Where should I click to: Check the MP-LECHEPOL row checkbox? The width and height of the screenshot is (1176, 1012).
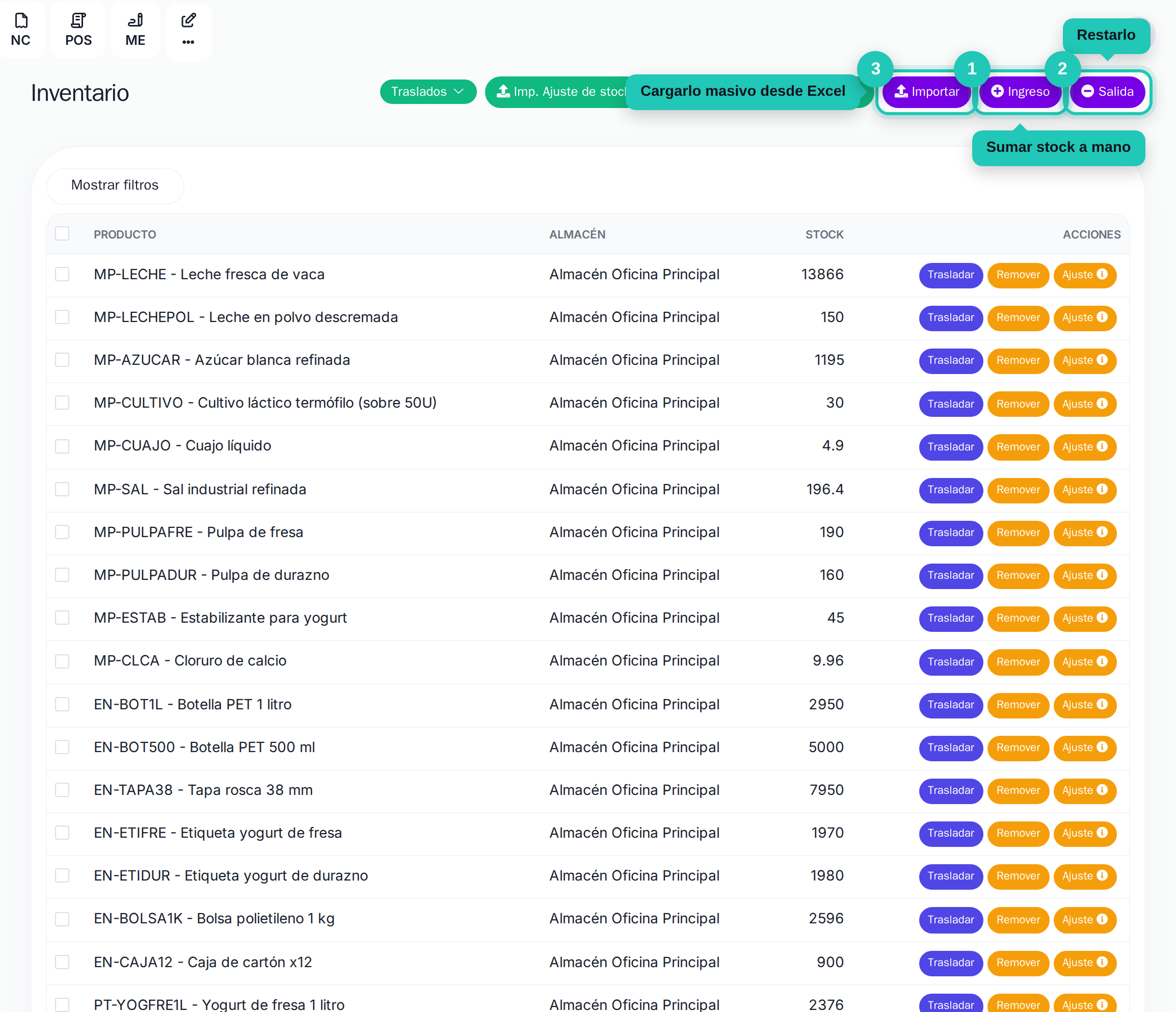click(x=63, y=317)
